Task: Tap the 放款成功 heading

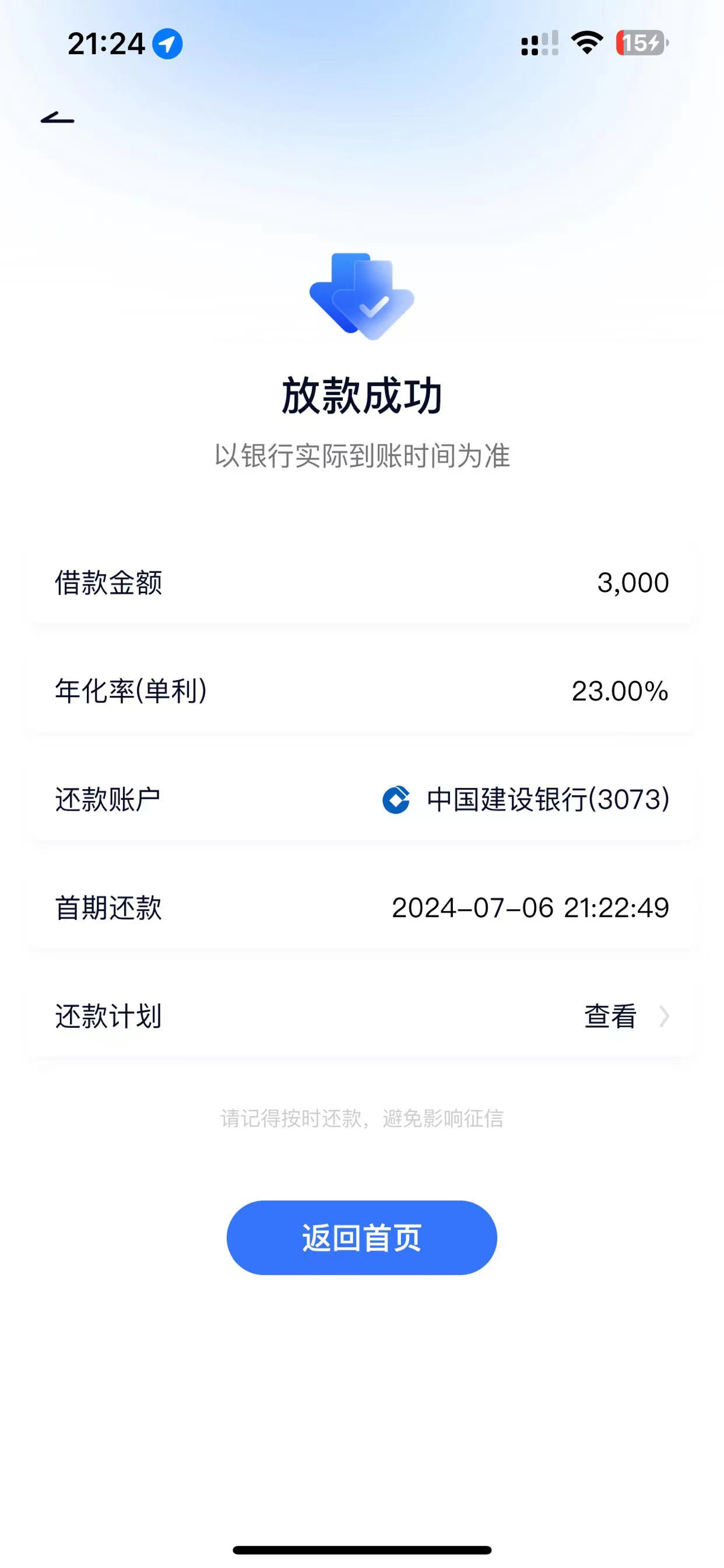Action: pos(362,395)
